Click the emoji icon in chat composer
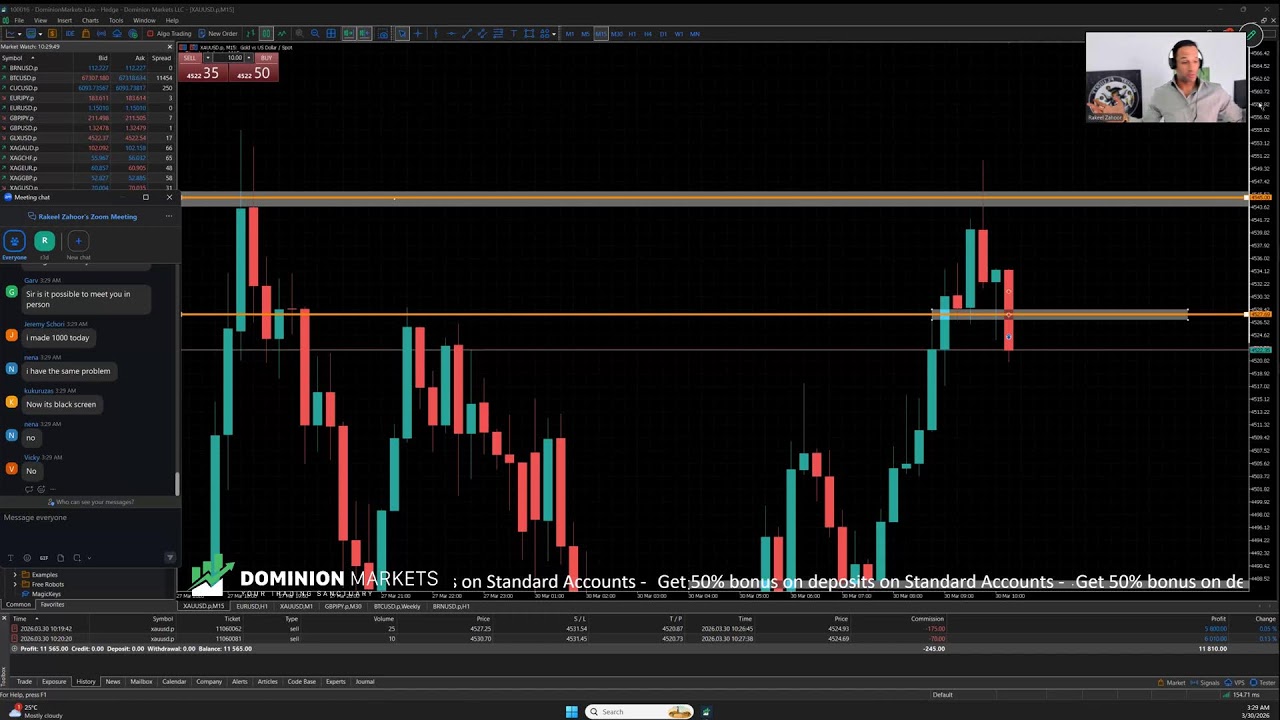 pyautogui.click(x=27, y=558)
